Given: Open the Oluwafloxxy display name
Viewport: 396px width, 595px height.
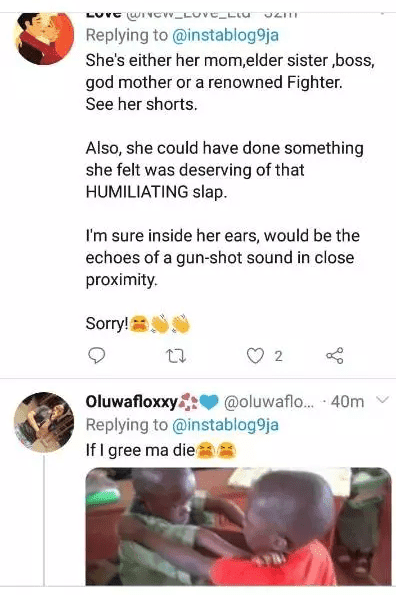Looking at the screenshot, I should (132, 401).
